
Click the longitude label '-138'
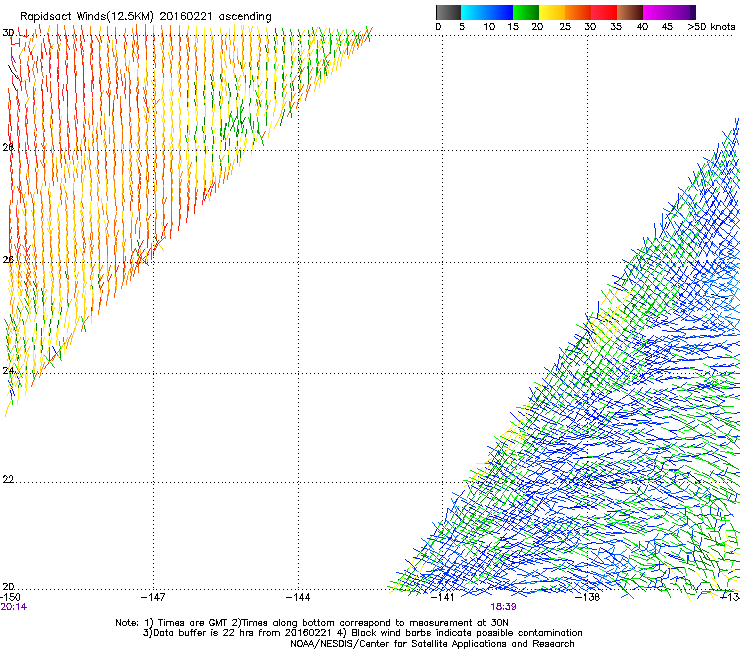tap(588, 597)
